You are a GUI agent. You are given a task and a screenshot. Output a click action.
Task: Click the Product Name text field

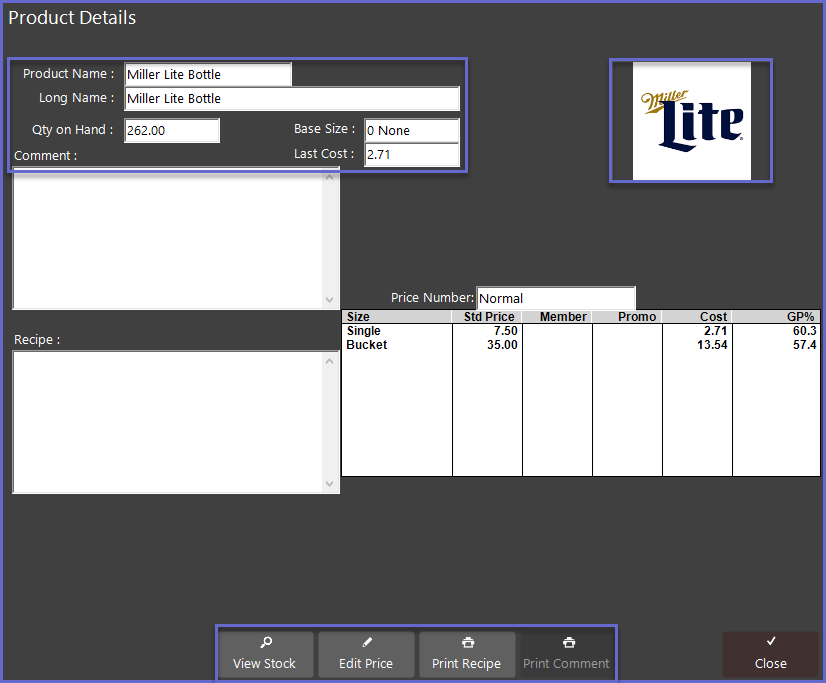click(208, 75)
